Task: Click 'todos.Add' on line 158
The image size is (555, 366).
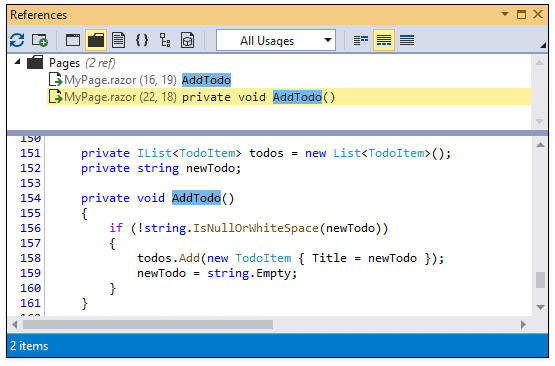Action: [168, 258]
